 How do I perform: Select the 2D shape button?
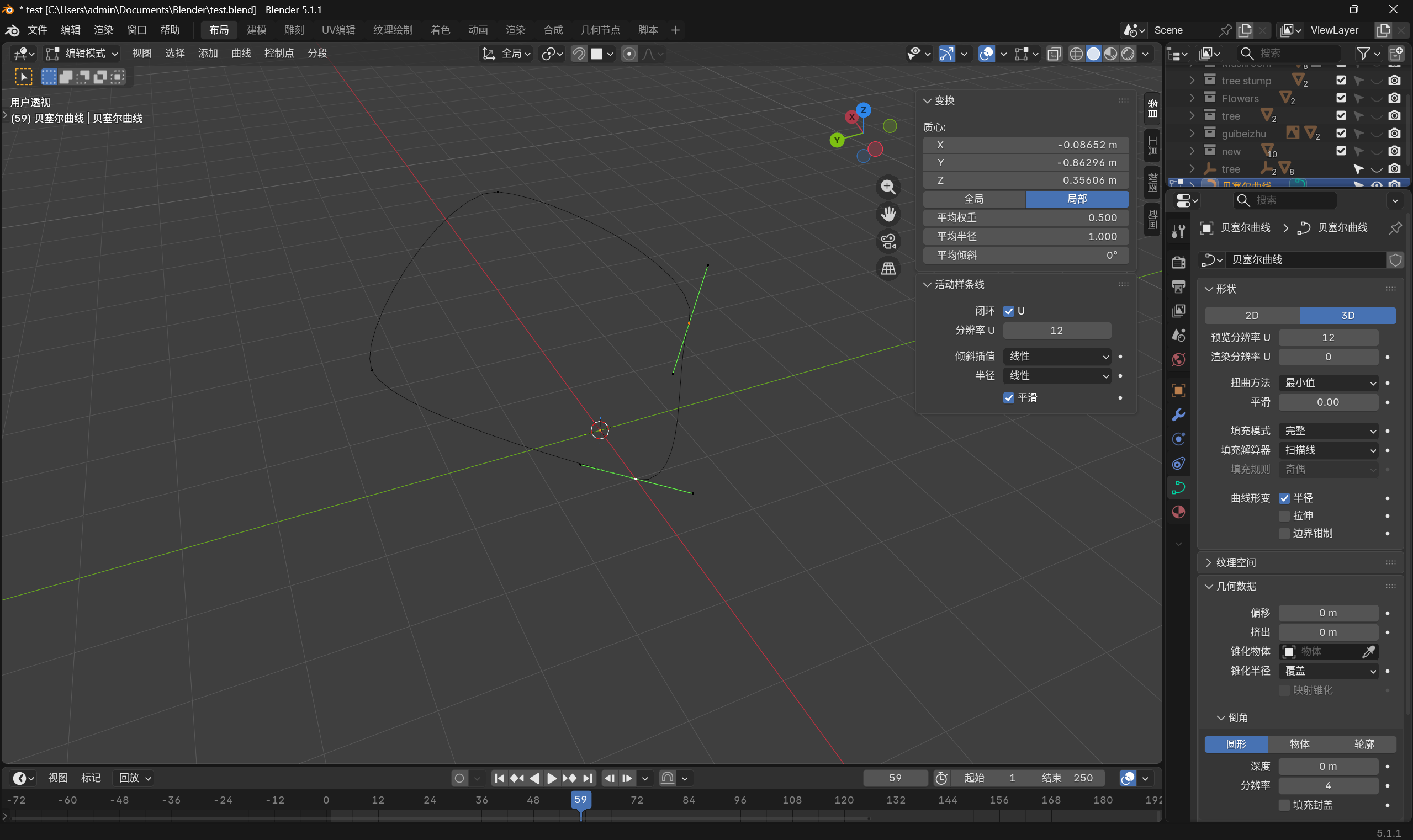[1252, 315]
